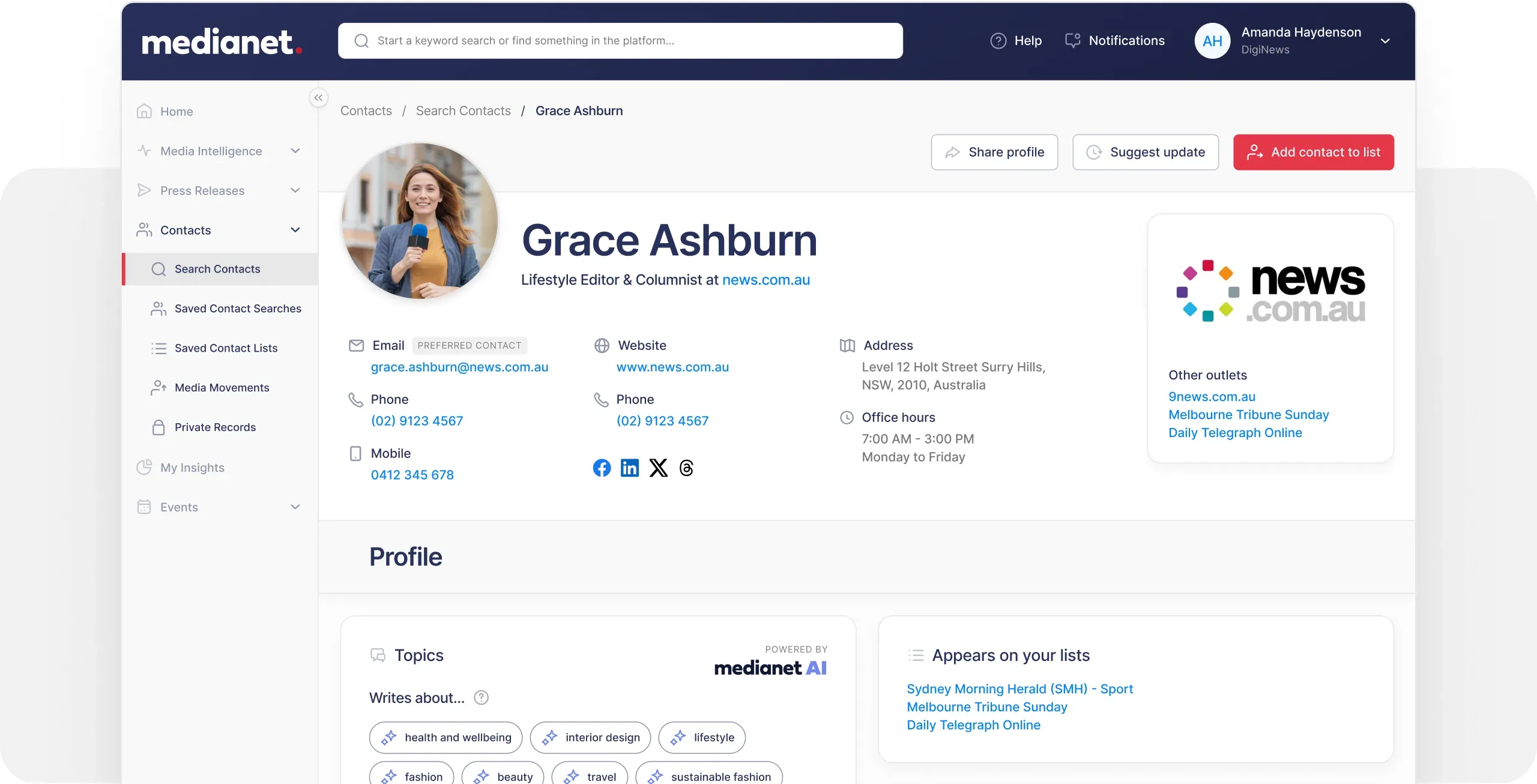Click the keyword search input field
The width and height of the screenshot is (1537, 784).
tap(620, 40)
